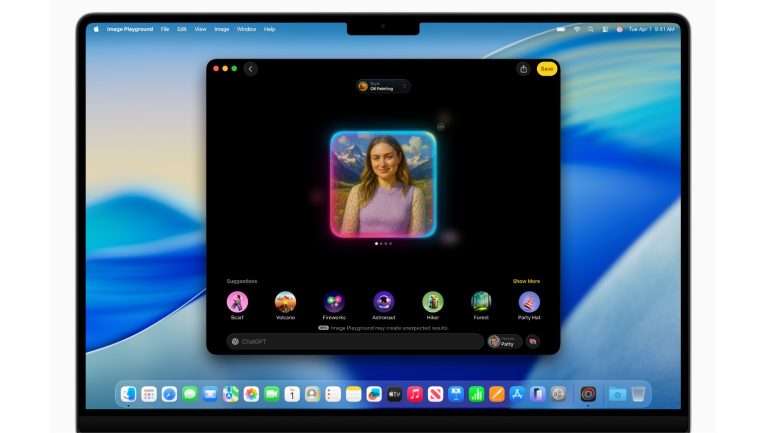This screenshot has height=433, width=770.
Task: Open the Oil Painting style dropdown
Action: [383, 86]
